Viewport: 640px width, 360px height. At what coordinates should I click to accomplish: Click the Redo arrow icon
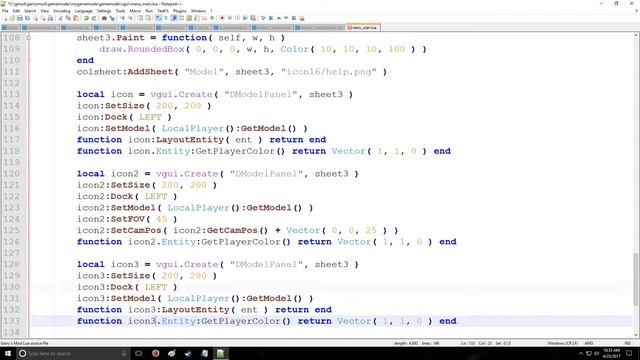(x=94, y=18)
